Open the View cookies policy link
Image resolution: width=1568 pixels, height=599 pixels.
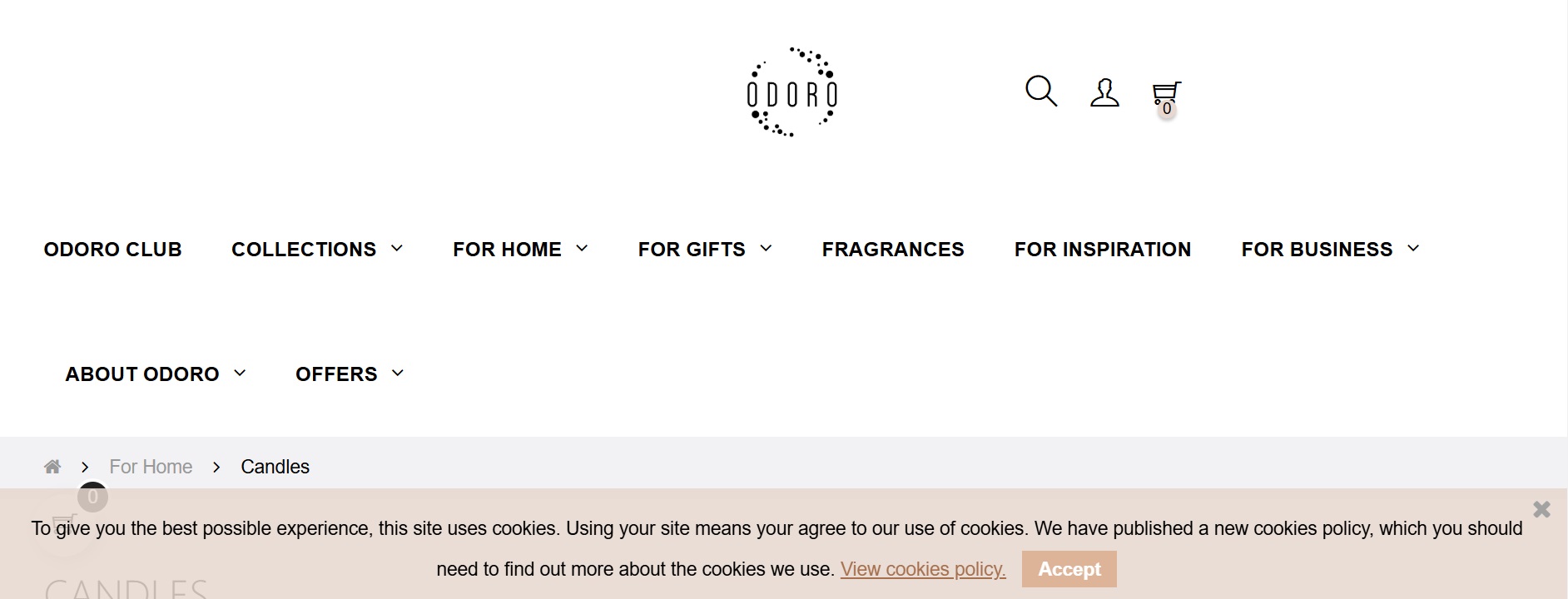(x=922, y=569)
